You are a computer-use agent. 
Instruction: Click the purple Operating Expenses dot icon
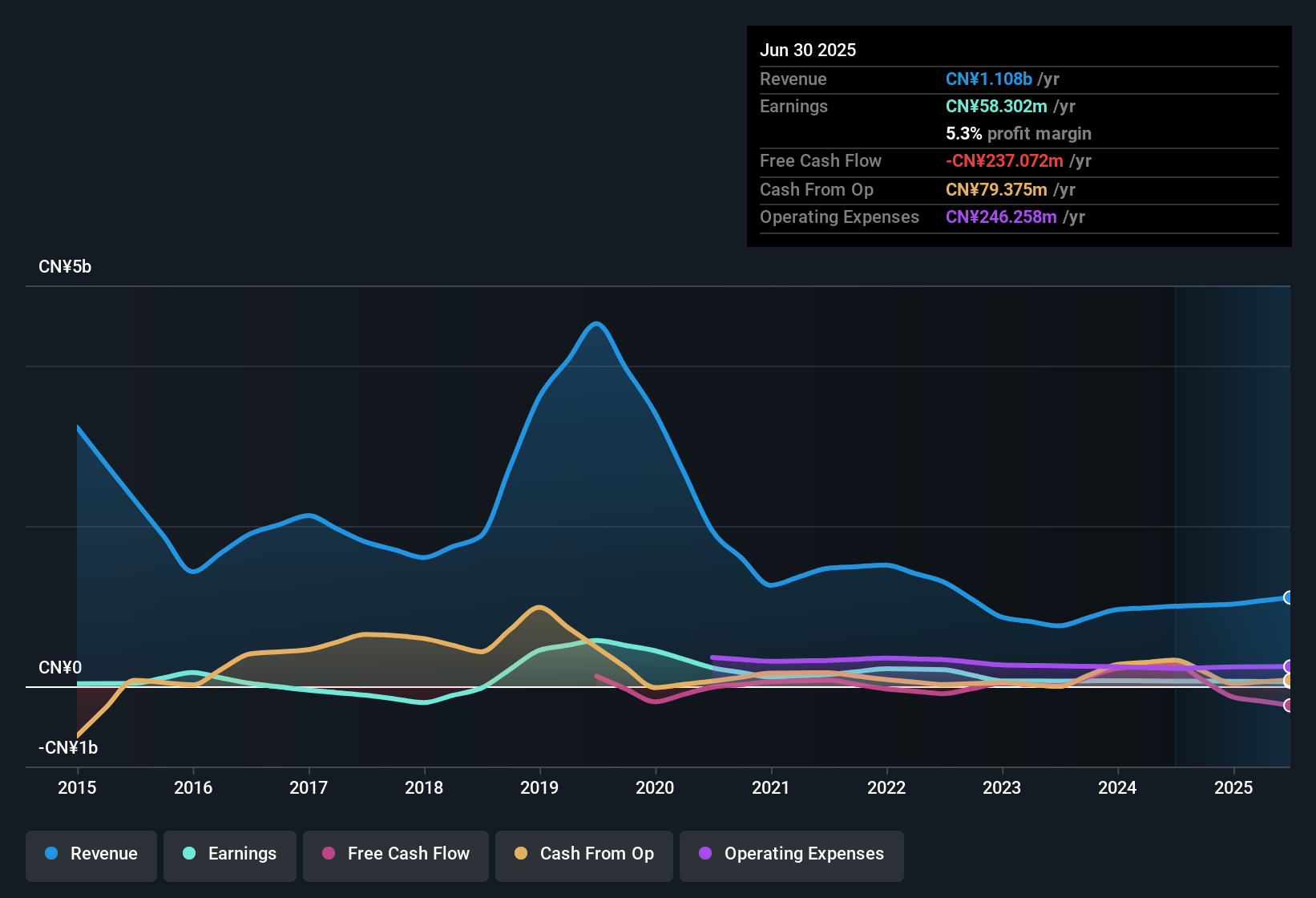704,854
